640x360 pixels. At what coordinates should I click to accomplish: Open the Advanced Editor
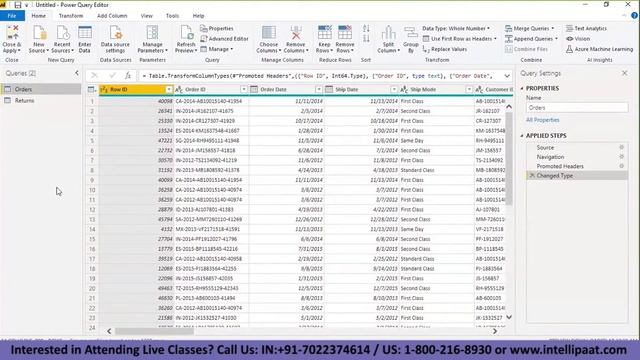pos(224,39)
